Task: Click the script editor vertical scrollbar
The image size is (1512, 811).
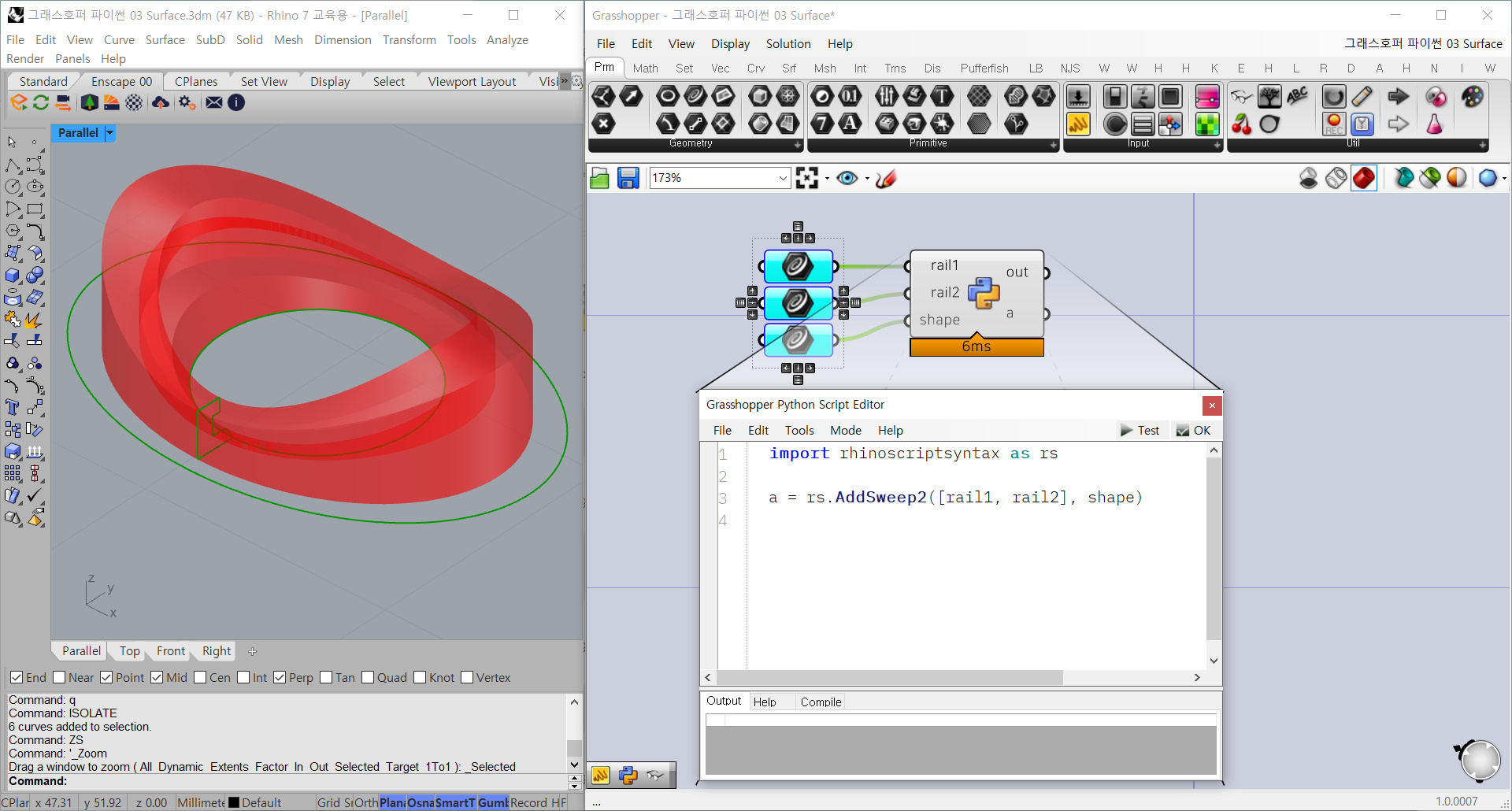Action: click(x=1214, y=548)
